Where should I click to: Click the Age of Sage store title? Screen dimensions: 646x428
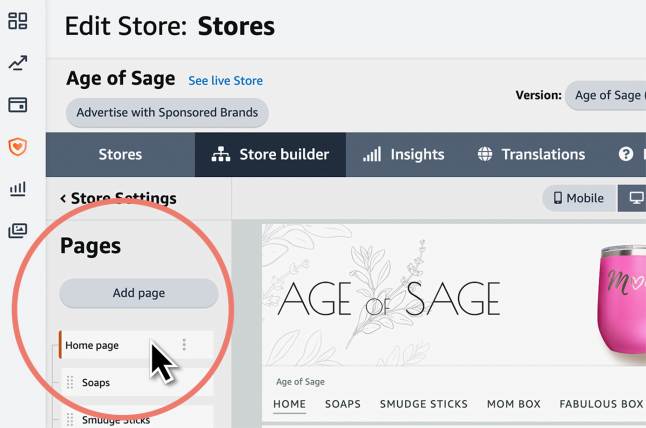(x=121, y=79)
